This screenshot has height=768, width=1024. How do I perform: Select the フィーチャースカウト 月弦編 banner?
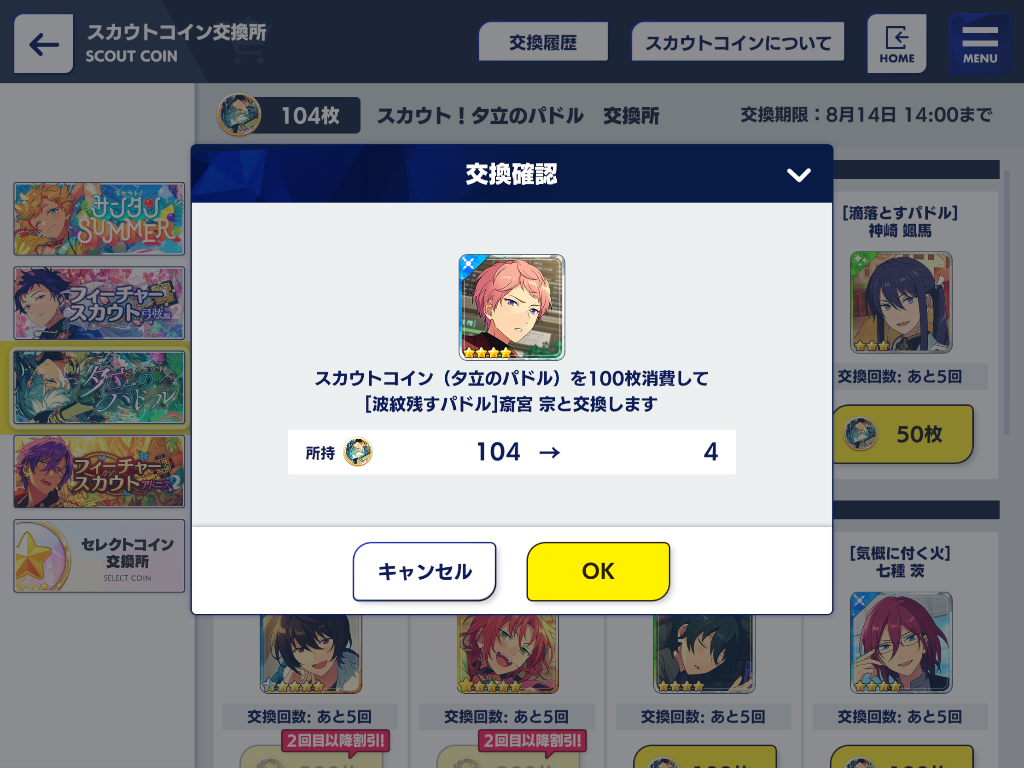[99, 303]
